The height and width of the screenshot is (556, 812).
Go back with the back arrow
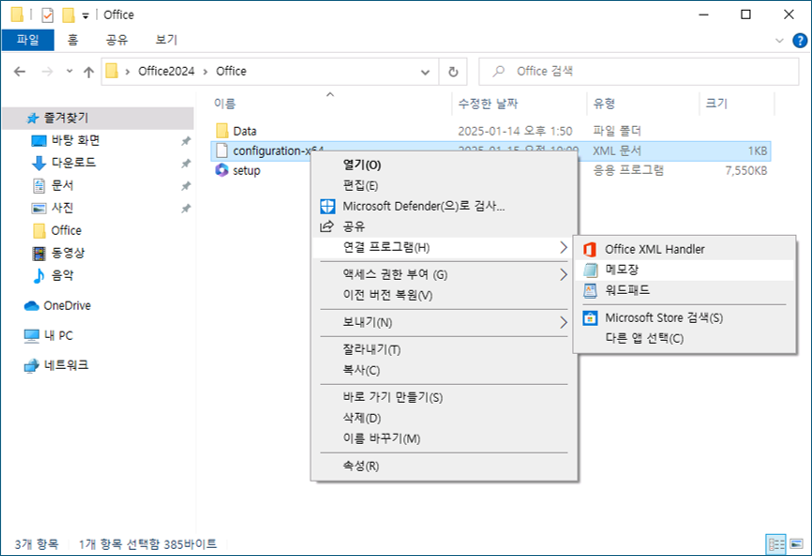[x=20, y=71]
